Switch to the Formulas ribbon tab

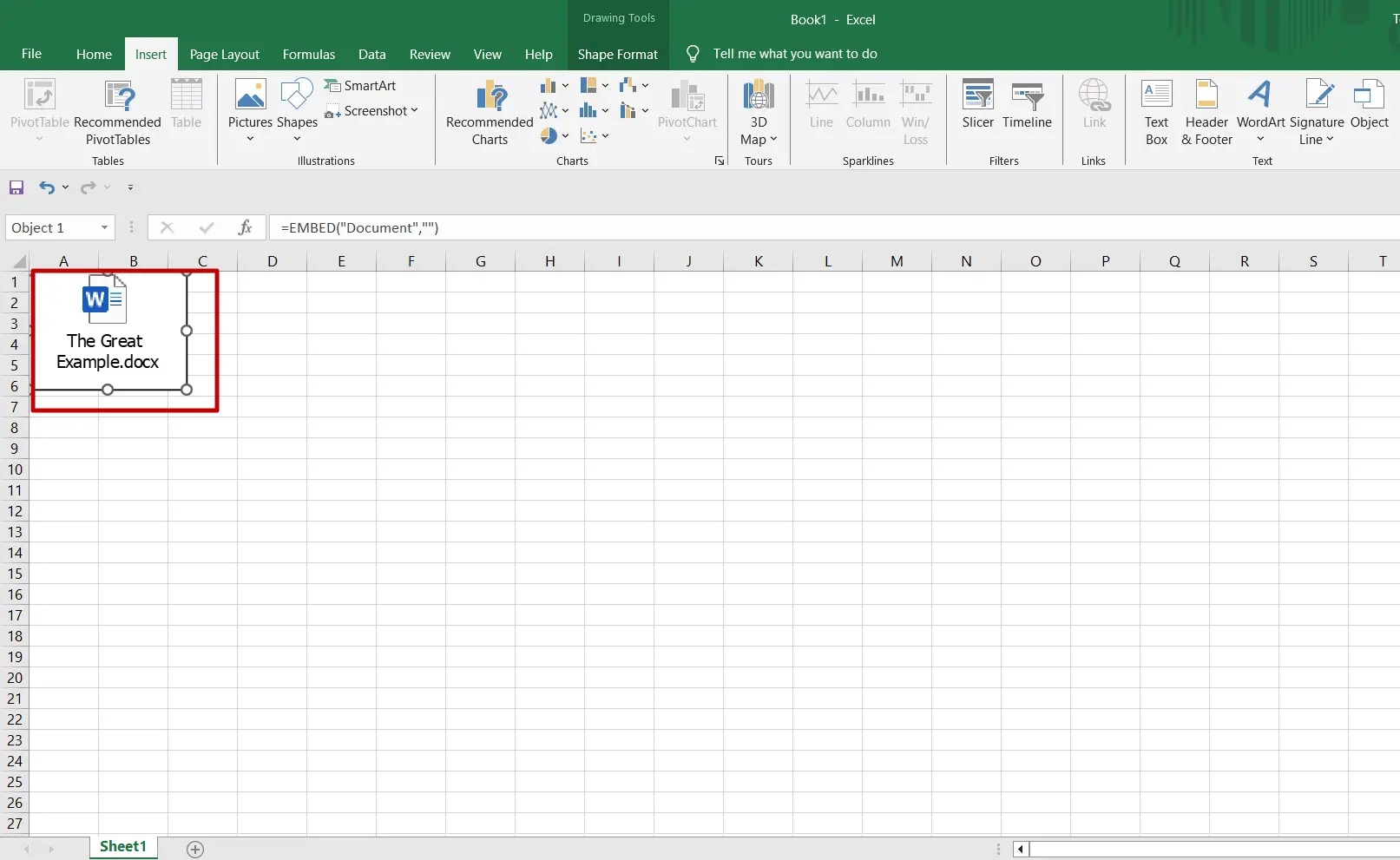pyautogui.click(x=308, y=53)
